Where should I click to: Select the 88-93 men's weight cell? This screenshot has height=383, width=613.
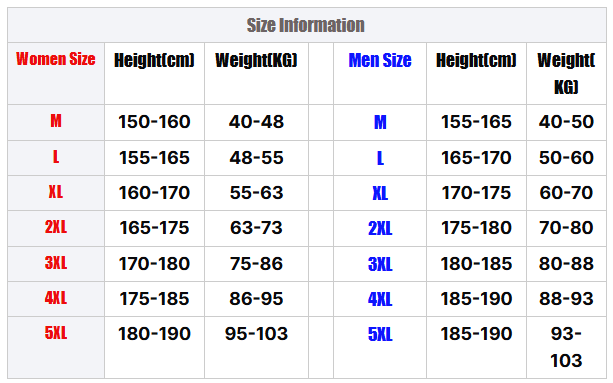click(566, 299)
